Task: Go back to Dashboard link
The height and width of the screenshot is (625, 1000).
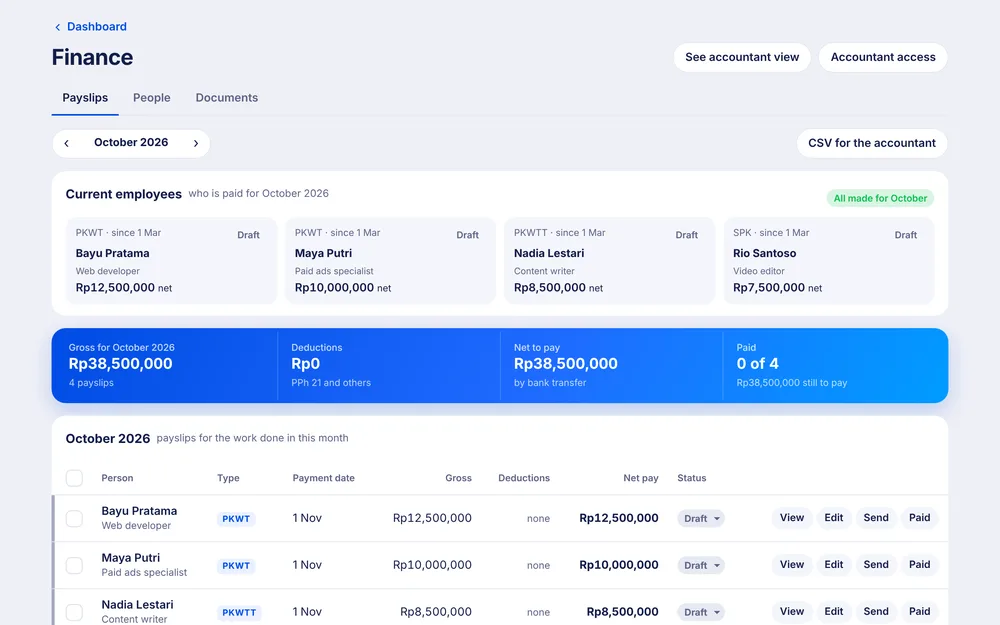Action: click(91, 27)
